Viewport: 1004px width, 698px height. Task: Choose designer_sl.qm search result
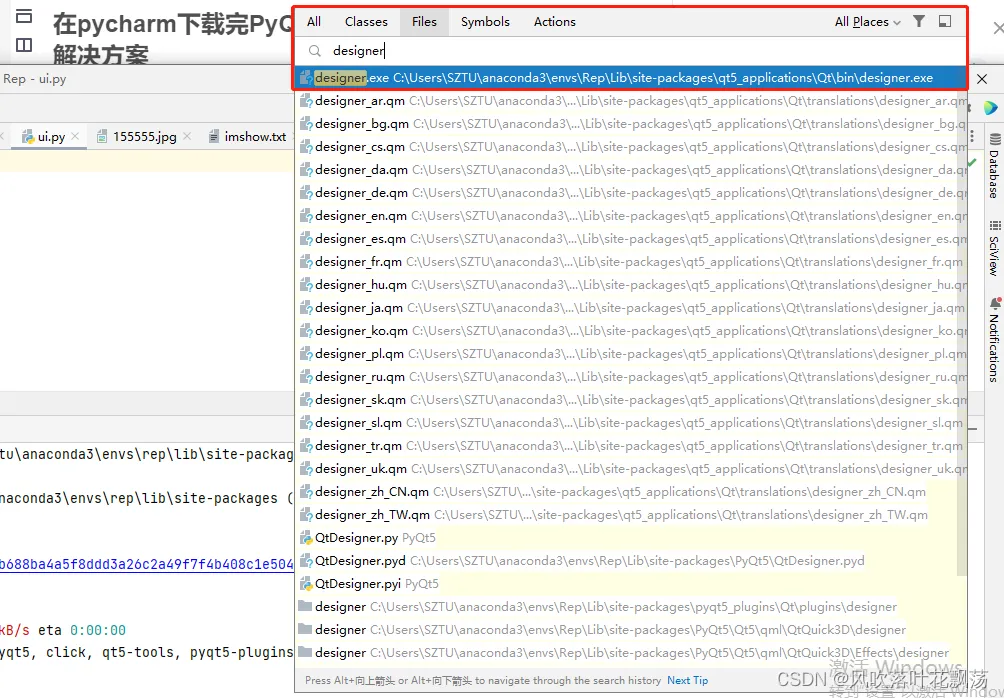point(631,423)
